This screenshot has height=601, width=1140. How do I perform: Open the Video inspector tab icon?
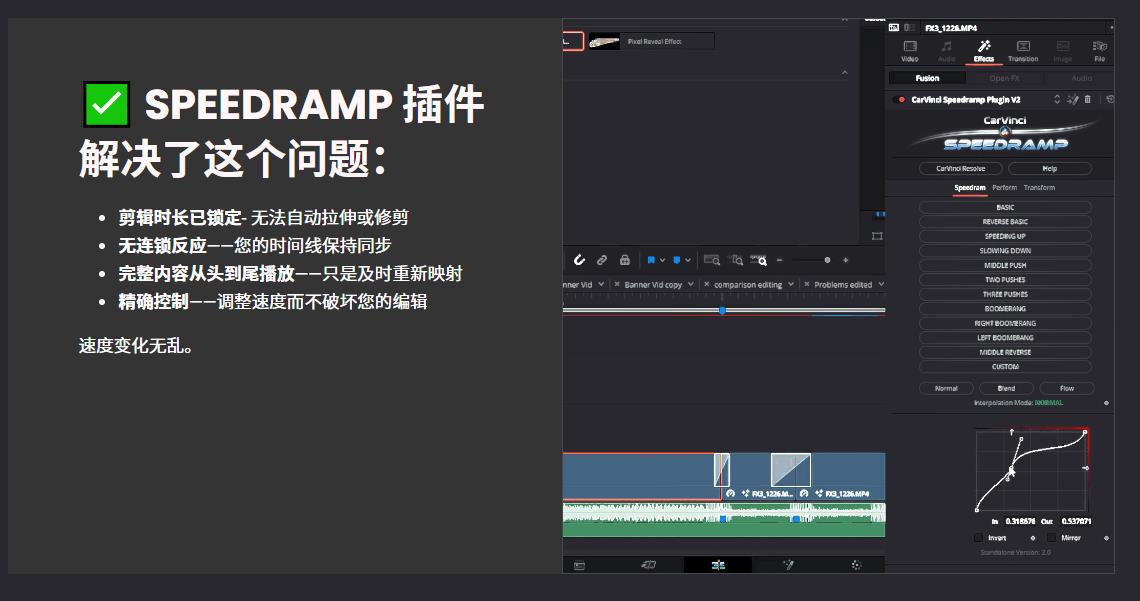(910, 50)
